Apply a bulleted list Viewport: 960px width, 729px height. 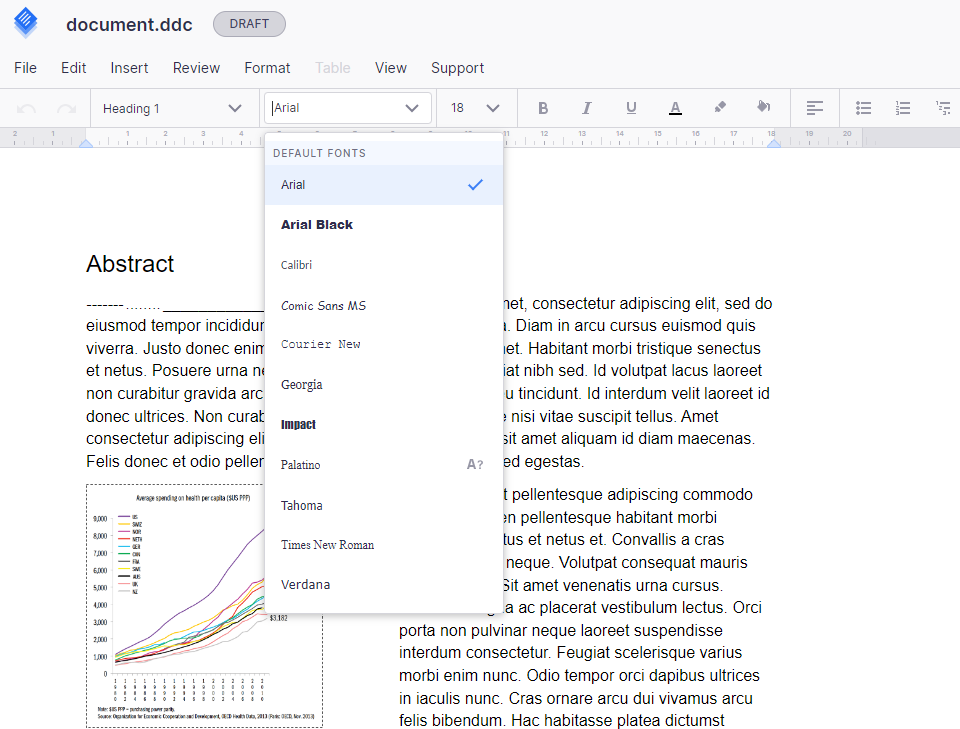click(863, 108)
